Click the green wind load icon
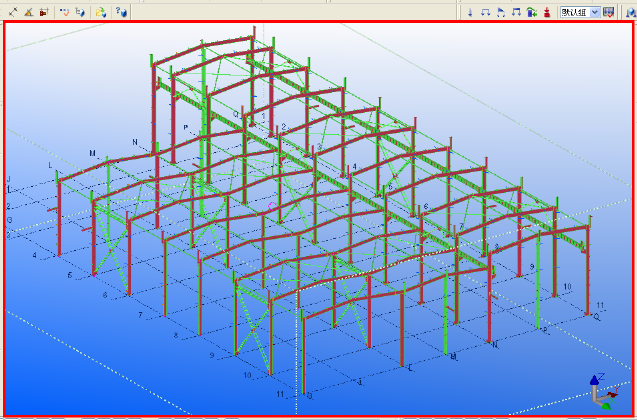The height and width of the screenshot is (420, 637). click(531, 11)
